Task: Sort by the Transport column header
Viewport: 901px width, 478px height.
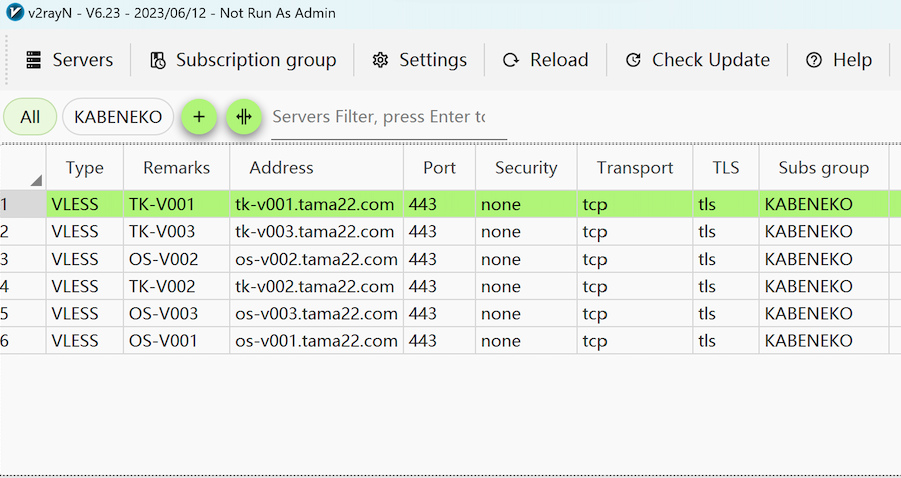Action: point(635,168)
